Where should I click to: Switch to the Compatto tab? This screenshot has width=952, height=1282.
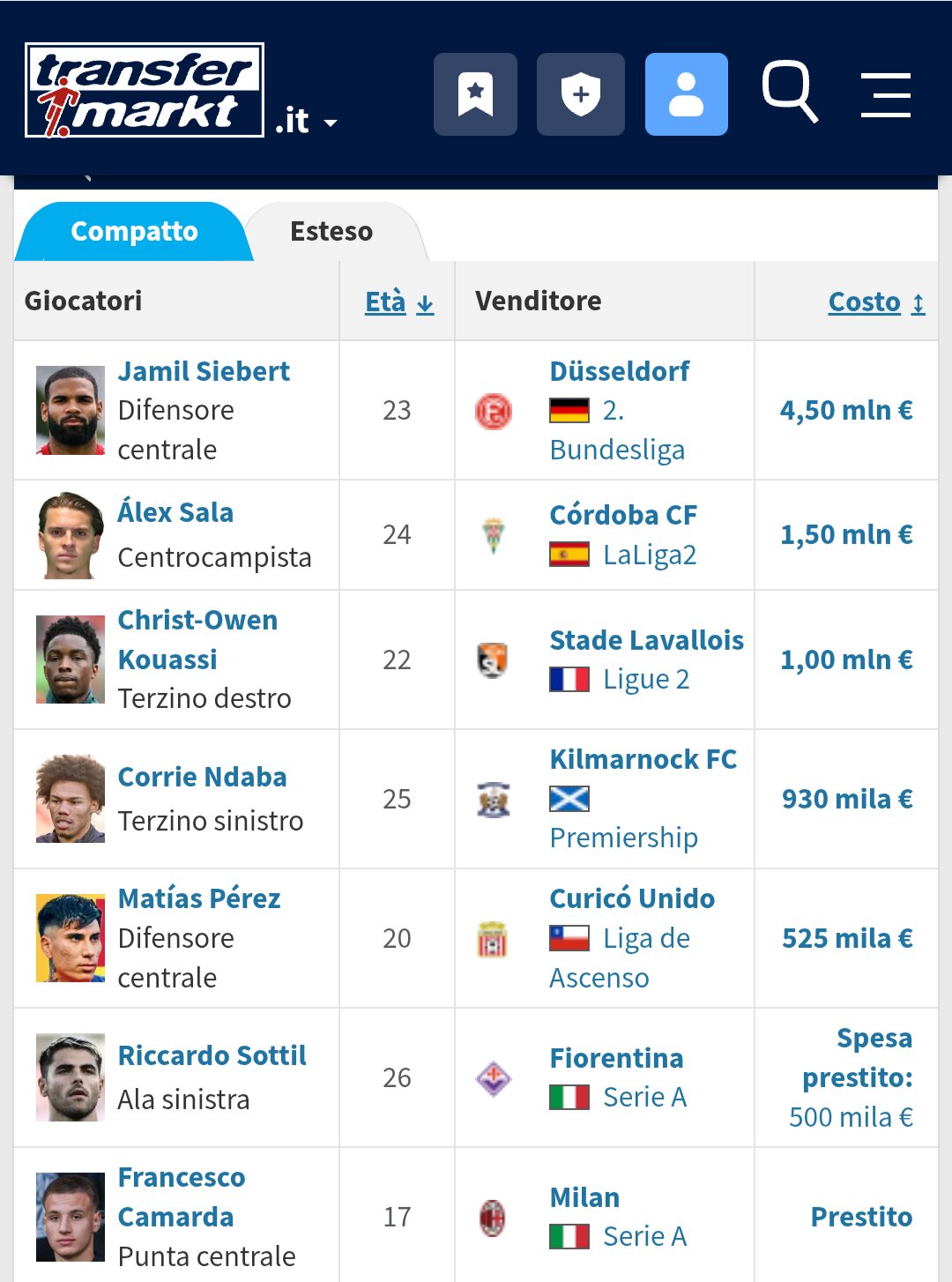click(134, 232)
